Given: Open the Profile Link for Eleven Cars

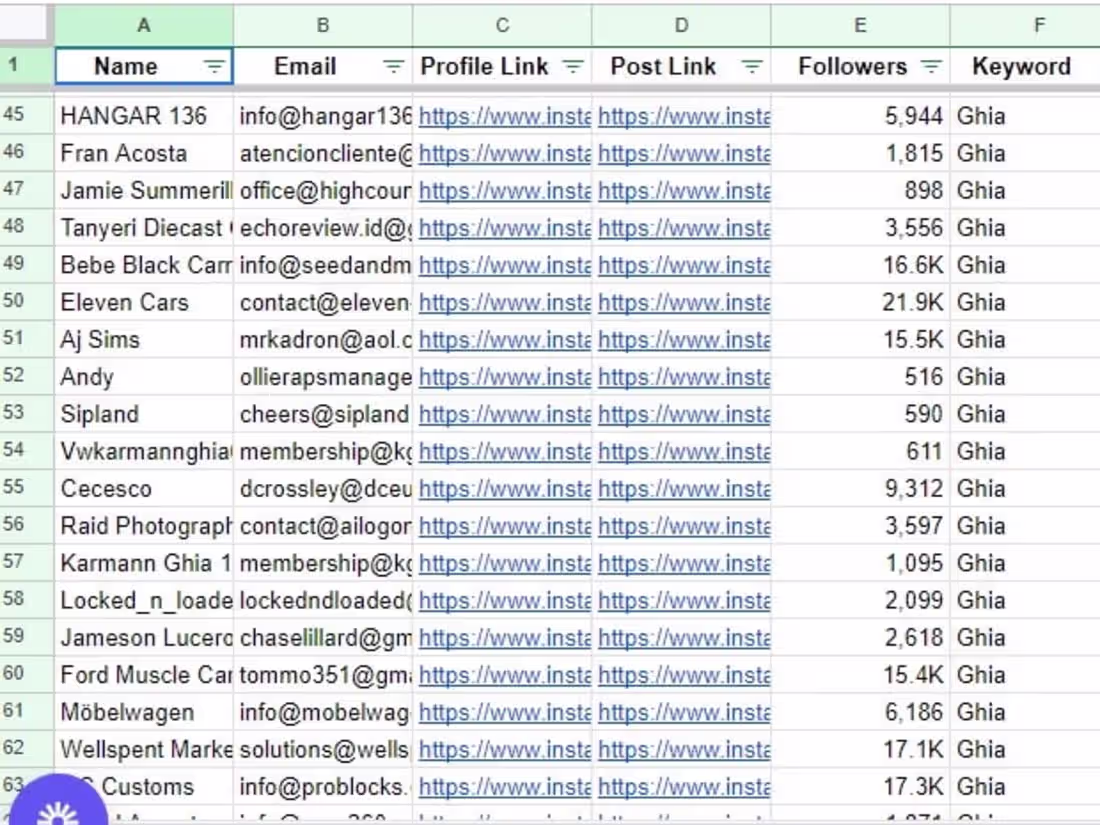Looking at the screenshot, I should 500,302.
